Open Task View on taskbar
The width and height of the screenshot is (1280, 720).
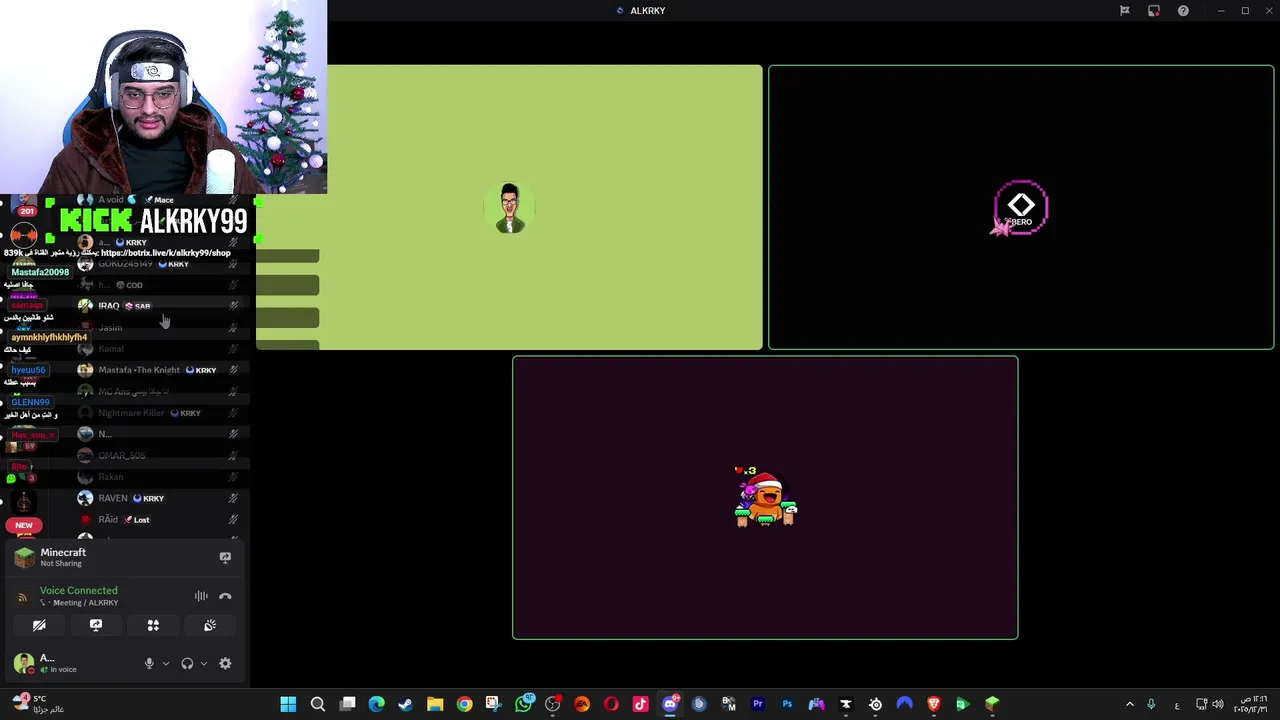347,704
